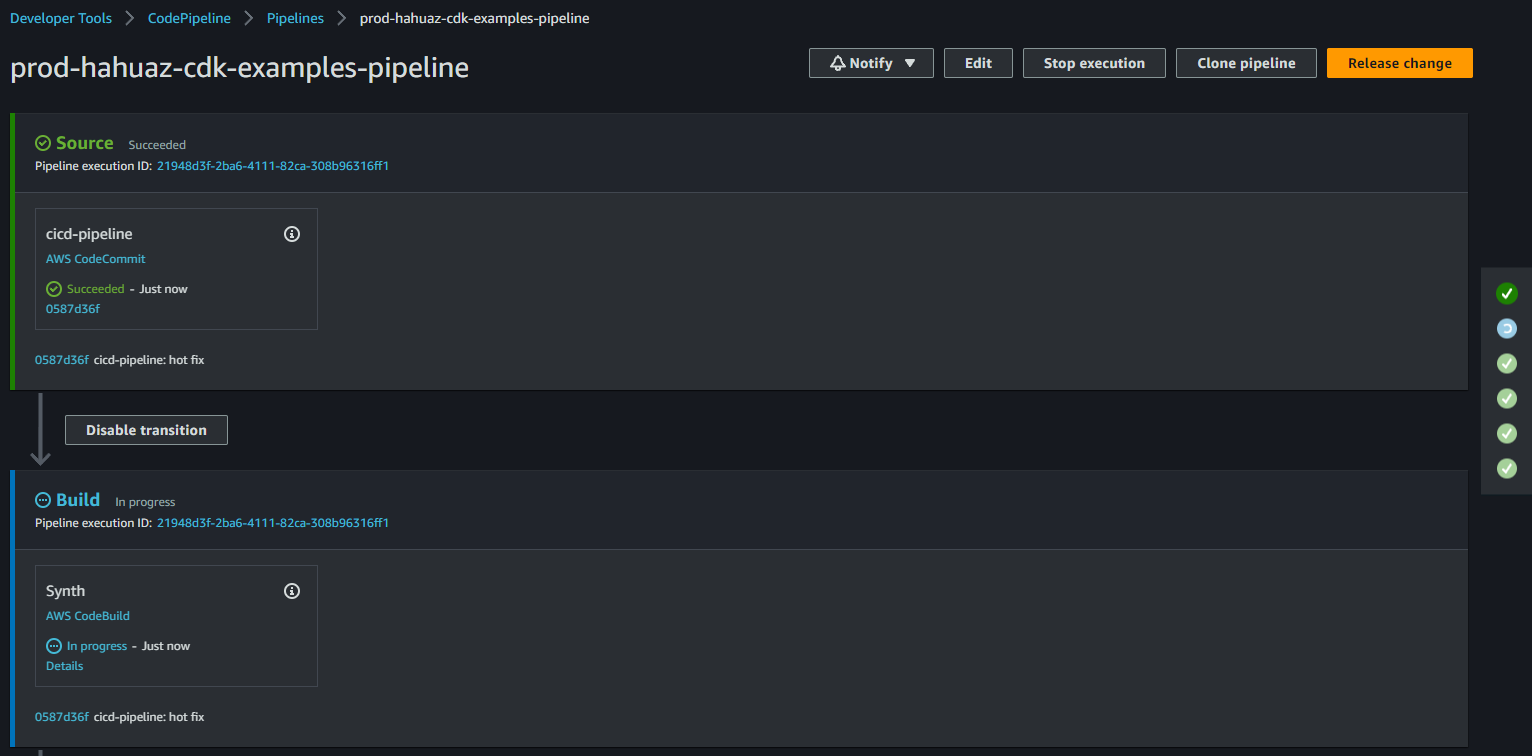
Task: Open commit 0587d36f link below Source card
Action: 62,360
